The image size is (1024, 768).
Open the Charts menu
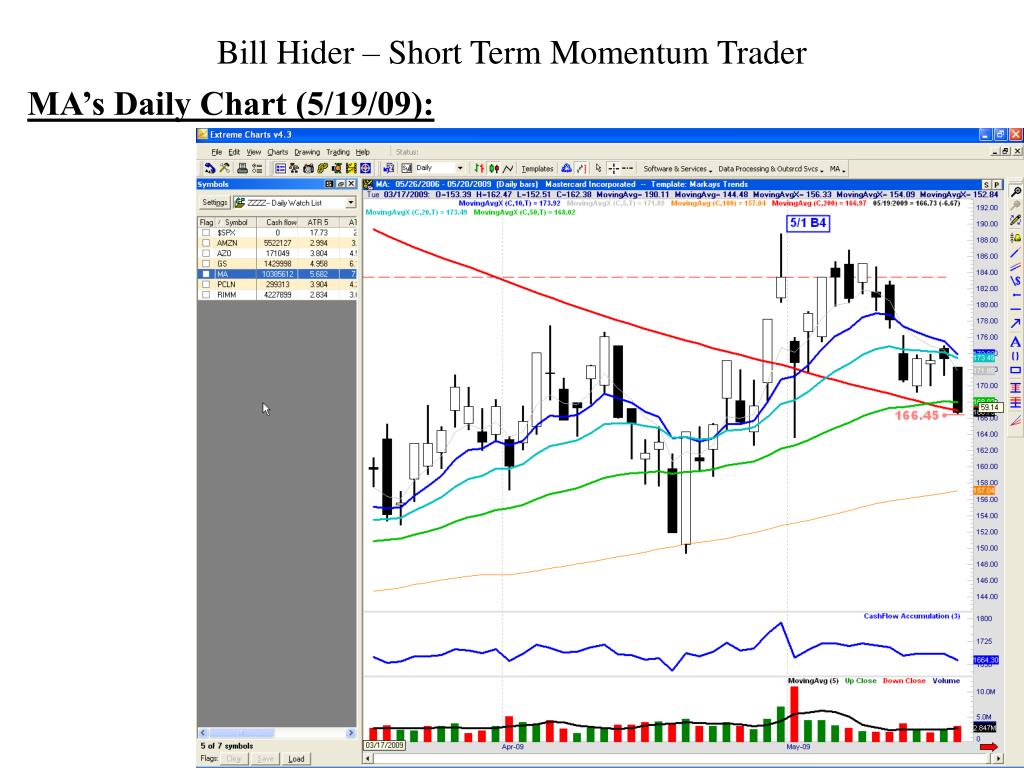(x=278, y=152)
